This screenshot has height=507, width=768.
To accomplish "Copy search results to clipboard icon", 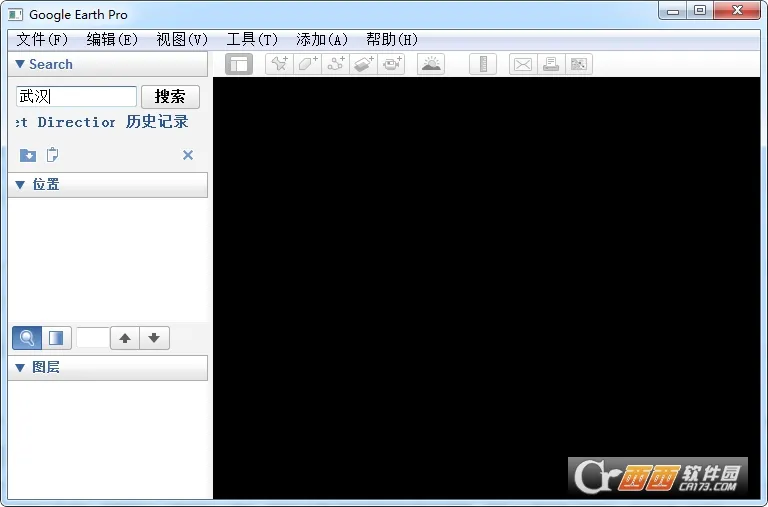I will (52, 155).
